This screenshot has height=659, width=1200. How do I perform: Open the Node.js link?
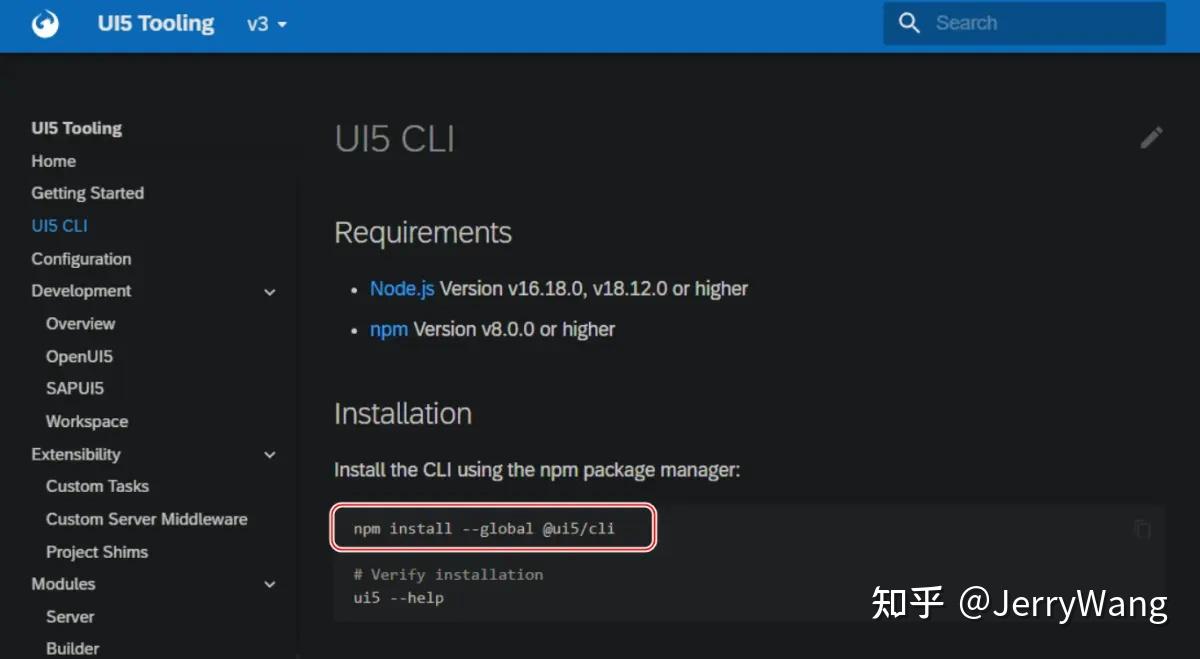[401, 288]
